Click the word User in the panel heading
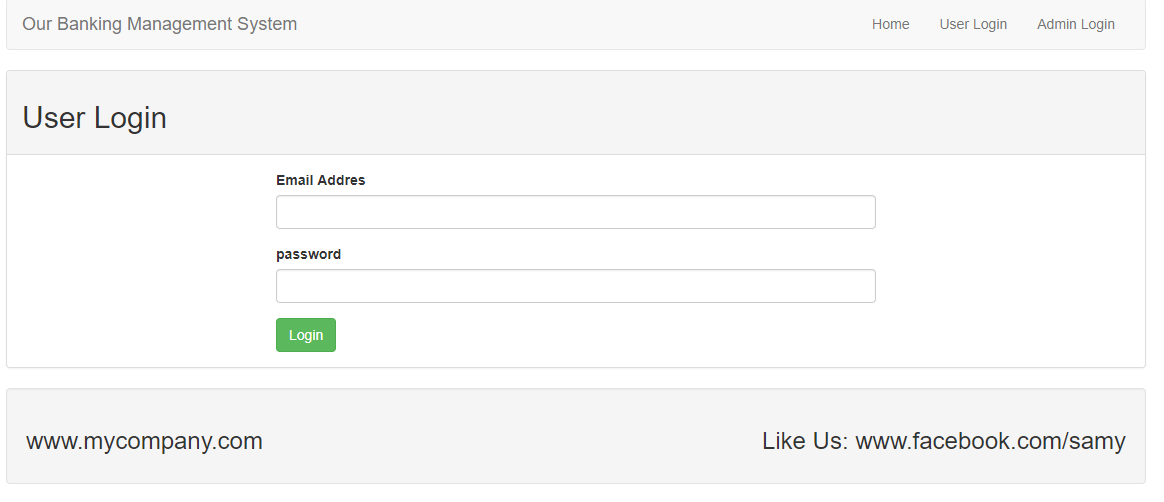 click(x=54, y=118)
